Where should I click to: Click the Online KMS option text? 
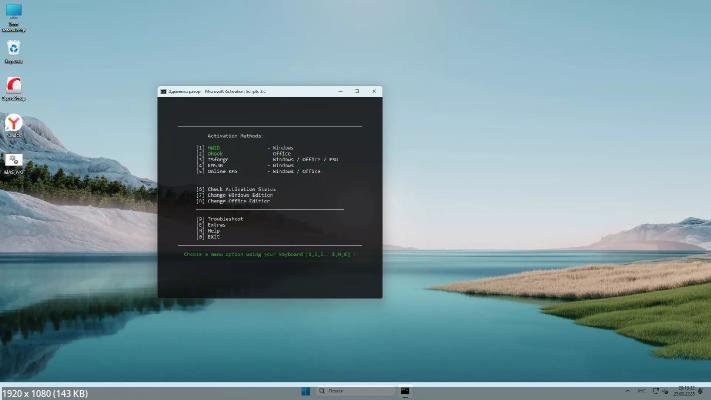(x=222, y=171)
